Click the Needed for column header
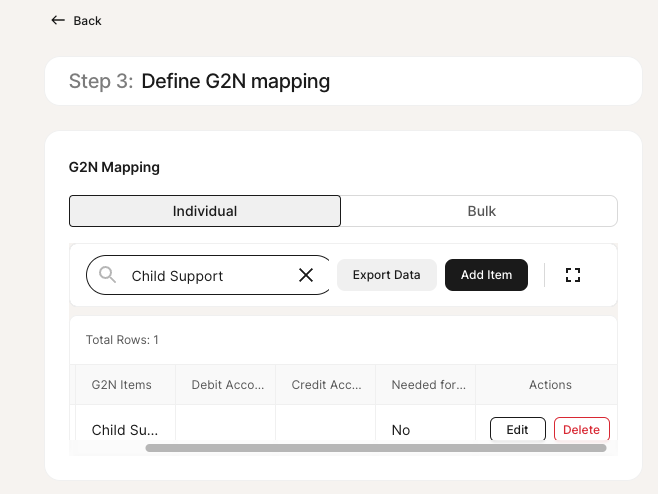This screenshot has width=658, height=494. pyautogui.click(x=428, y=385)
